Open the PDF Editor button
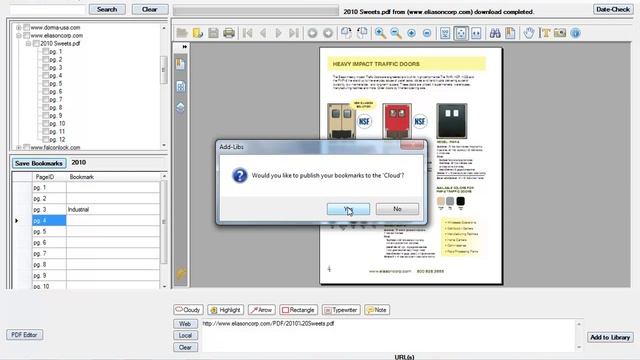Screen dimensions: 640x360 [24, 335]
